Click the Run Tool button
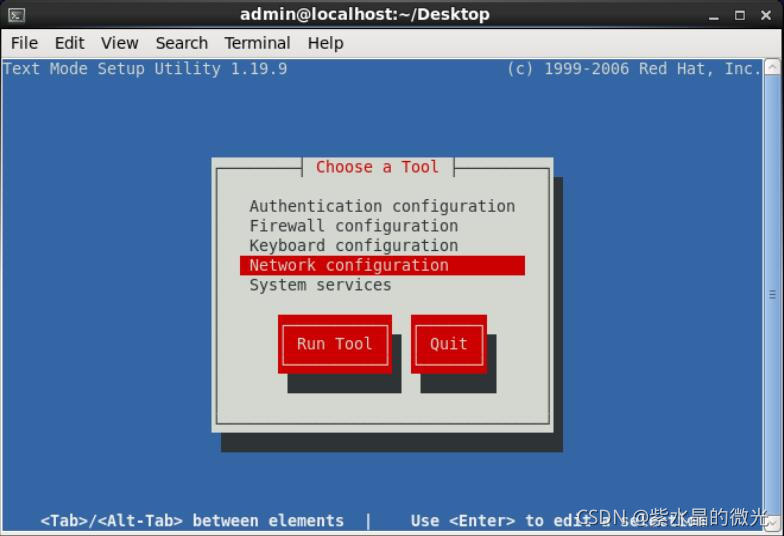The width and height of the screenshot is (784, 536). [x=335, y=344]
